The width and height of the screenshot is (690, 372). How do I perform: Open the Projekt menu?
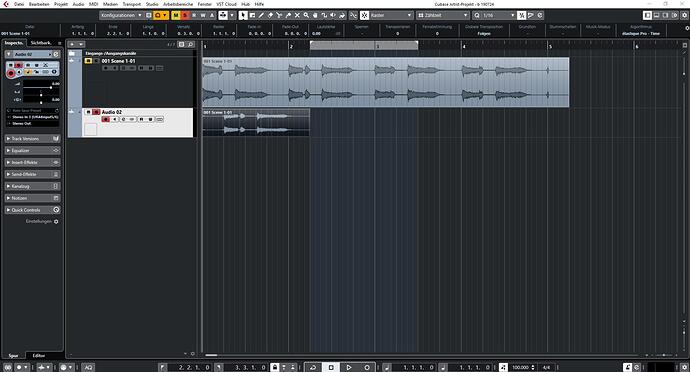click(x=61, y=4)
